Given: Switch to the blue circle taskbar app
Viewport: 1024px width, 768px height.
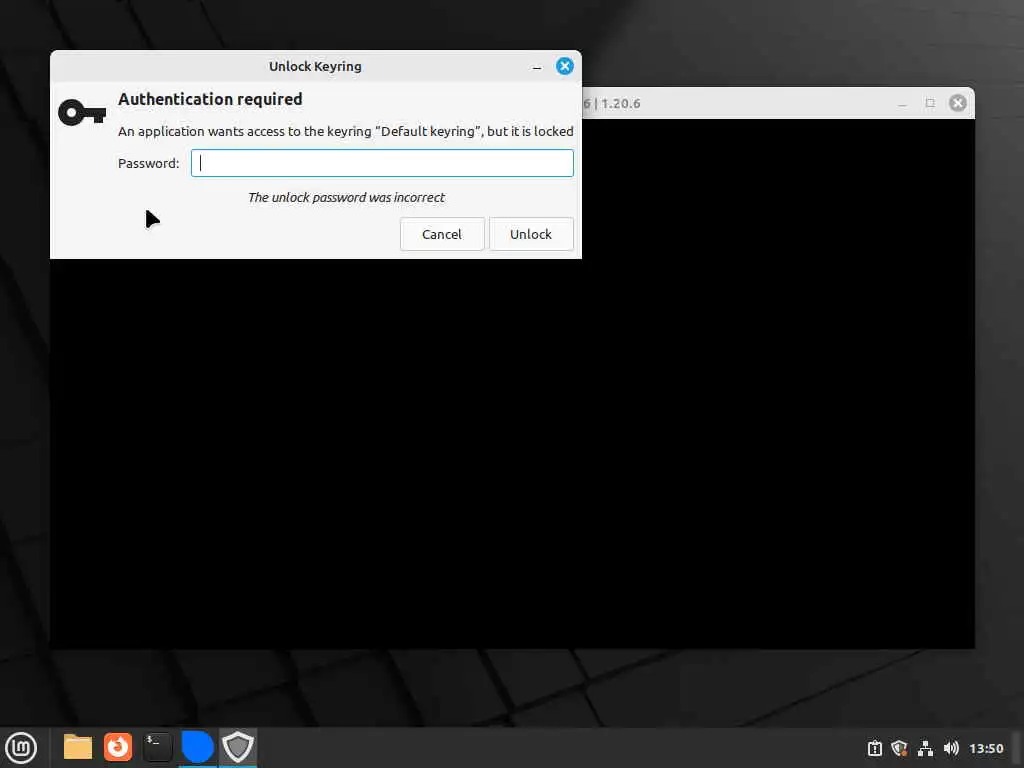Looking at the screenshot, I should [x=197, y=747].
